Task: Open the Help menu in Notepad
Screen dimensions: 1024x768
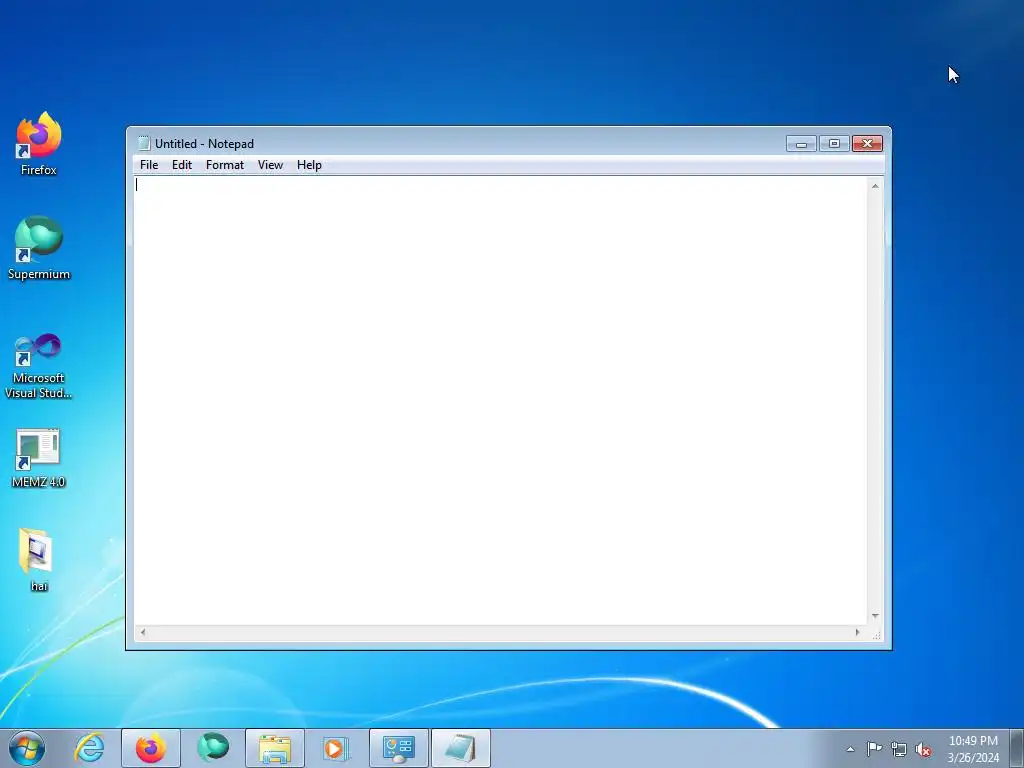Action: point(309,165)
